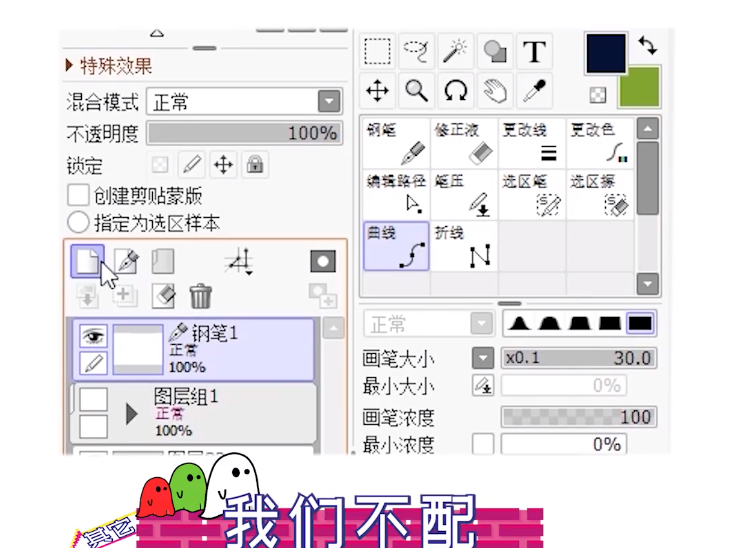Viewport: 740px width, 548px height.
Task: Click the green background color swatch
Action: coord(639,87)
